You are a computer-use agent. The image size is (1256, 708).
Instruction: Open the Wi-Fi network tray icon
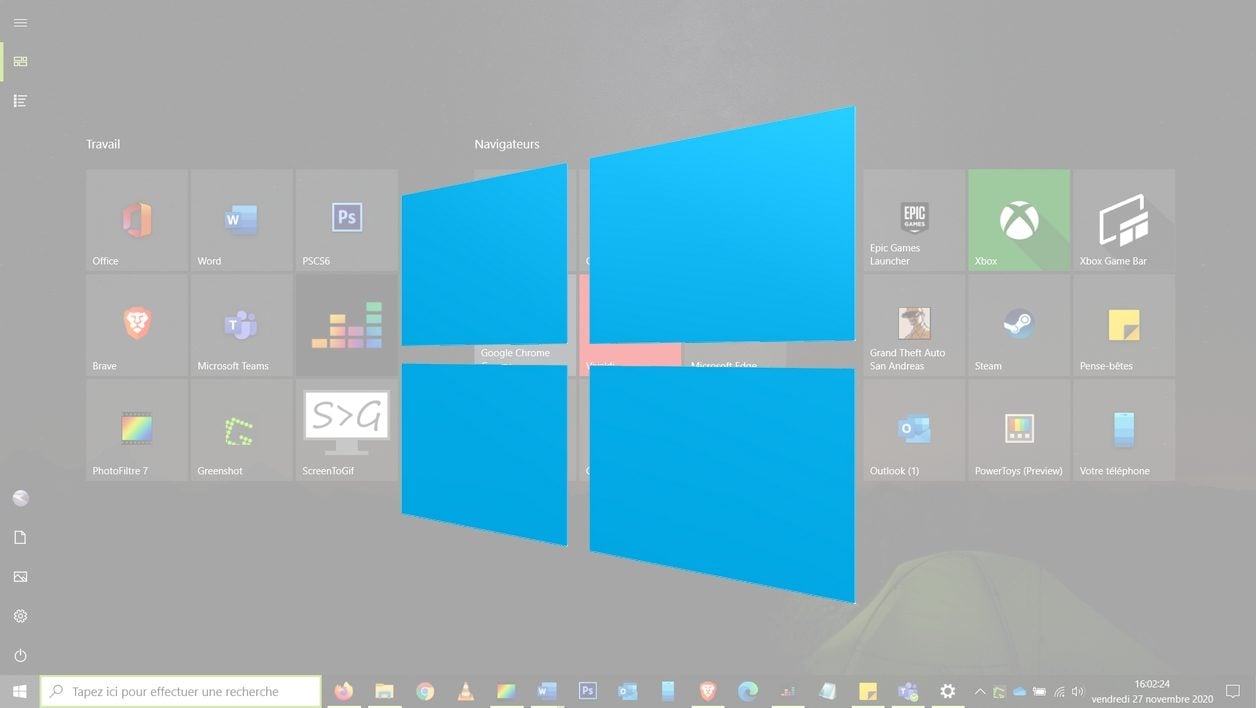1059,691
